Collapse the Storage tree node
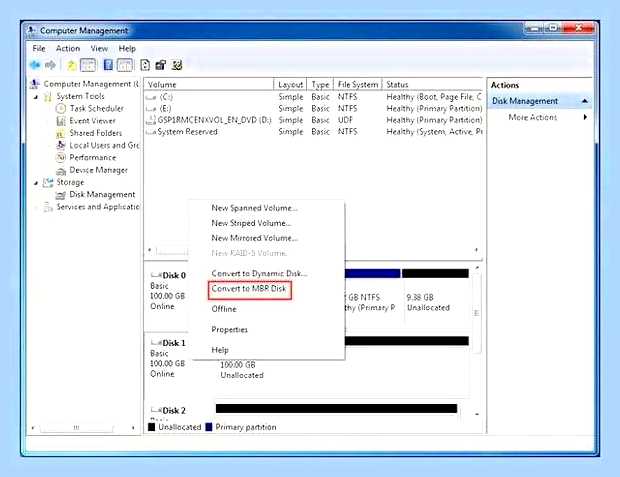Viewport: 620px width, 477px height. pos(36,183)
